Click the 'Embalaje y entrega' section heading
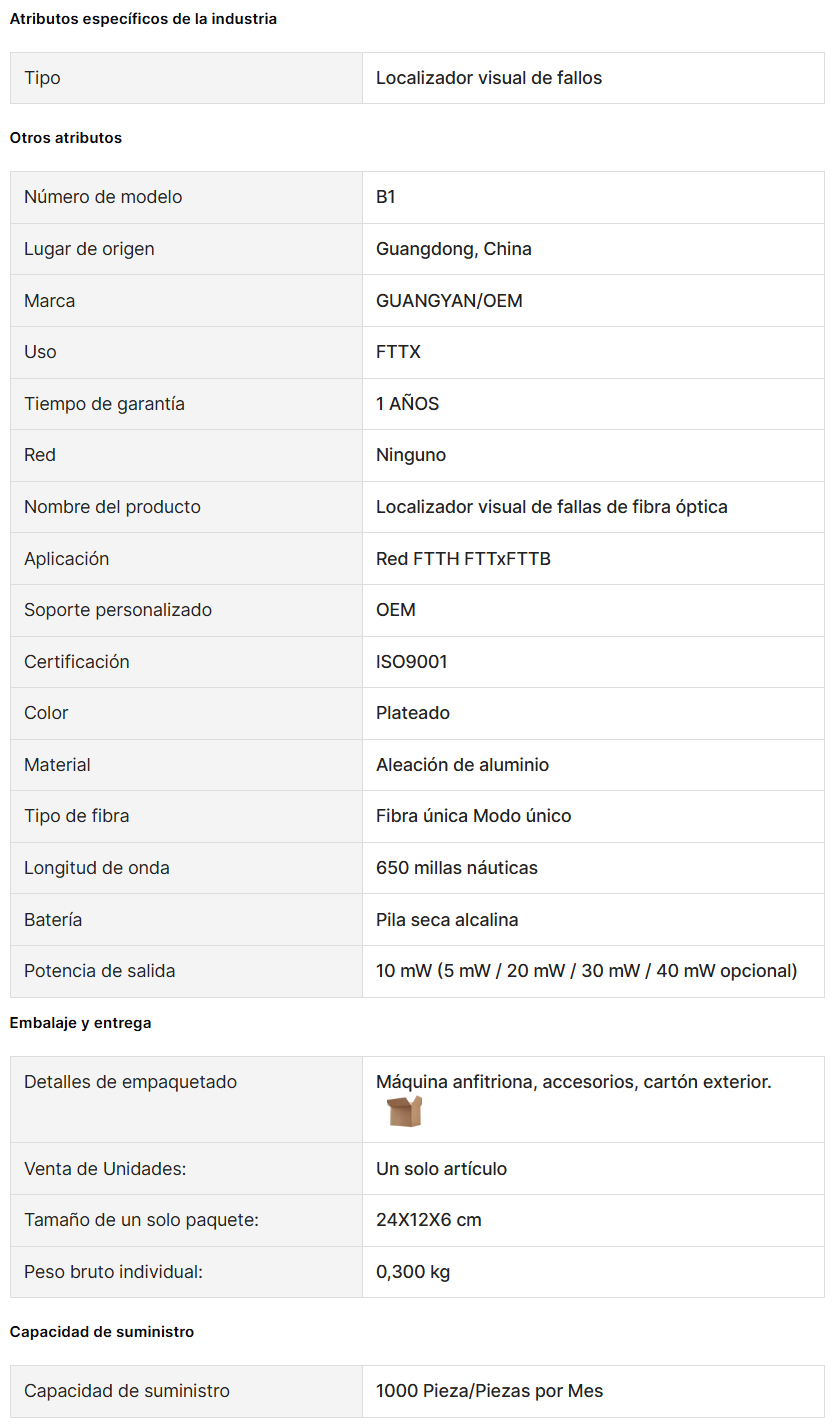Screen dimensions: 834x1426 [x=81, y=1023]
